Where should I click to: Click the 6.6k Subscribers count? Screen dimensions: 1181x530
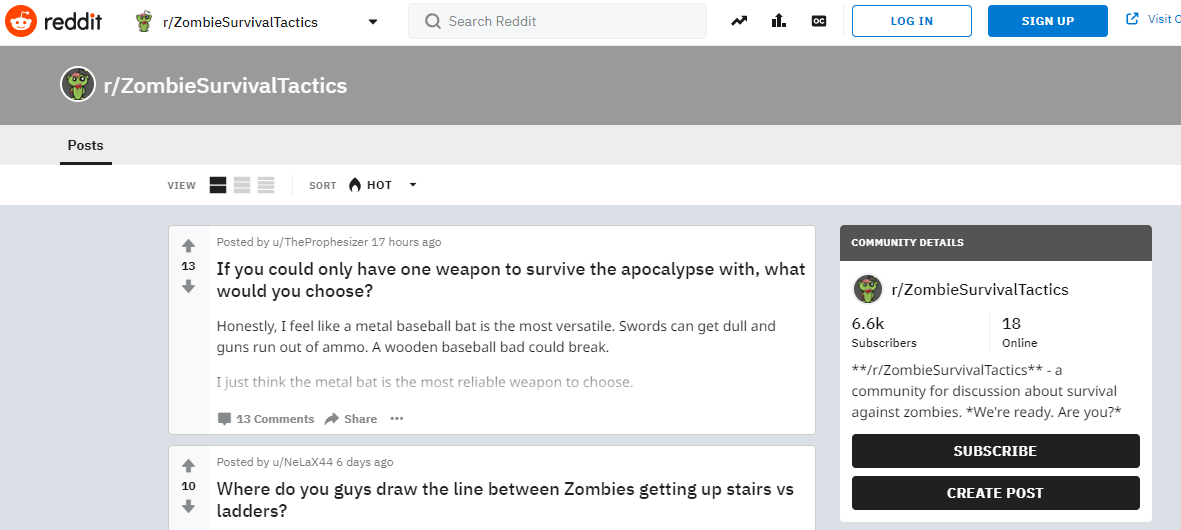point(883,332)
